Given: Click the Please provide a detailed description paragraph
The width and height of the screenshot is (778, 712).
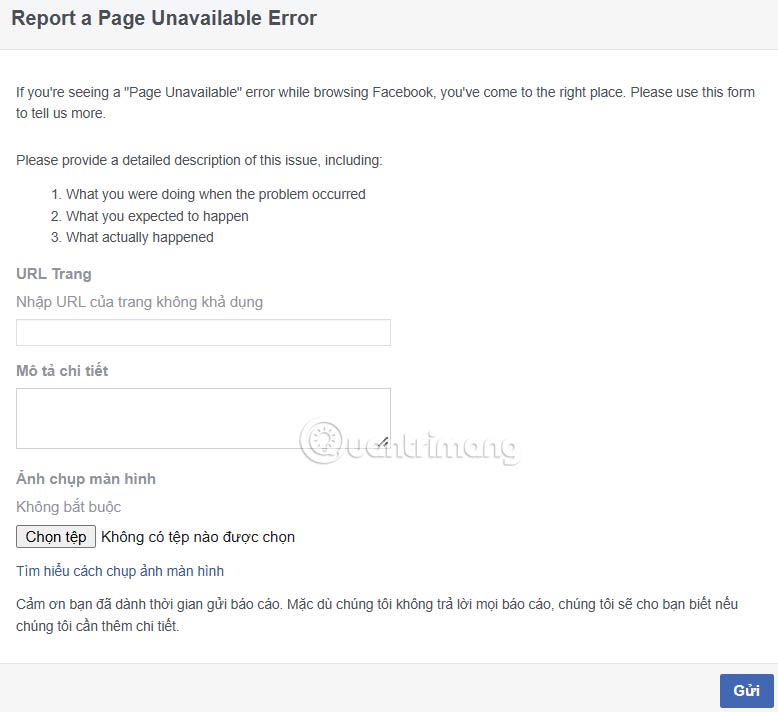Looking at the screenshot, I should tap(199, 160).
